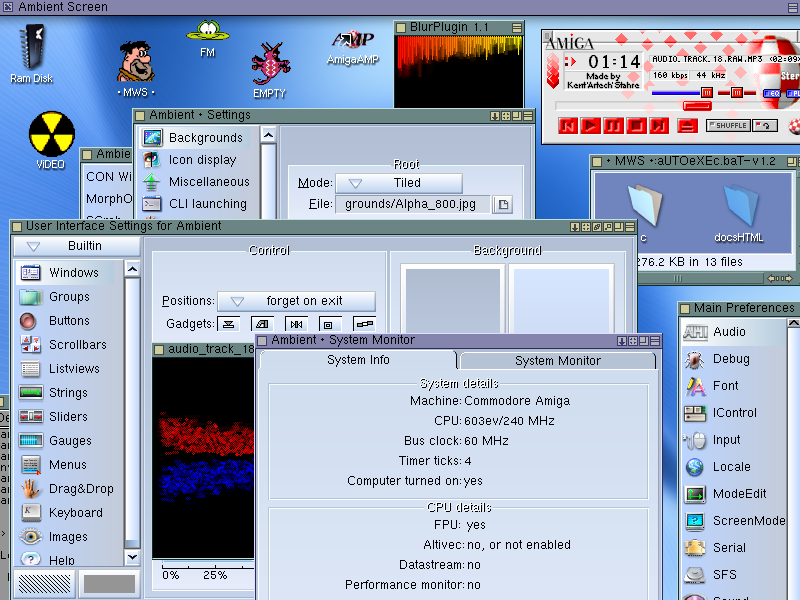Skip to previous track in AmigaAMP
This screenshot has width=800, height=600.
(568, 126)
